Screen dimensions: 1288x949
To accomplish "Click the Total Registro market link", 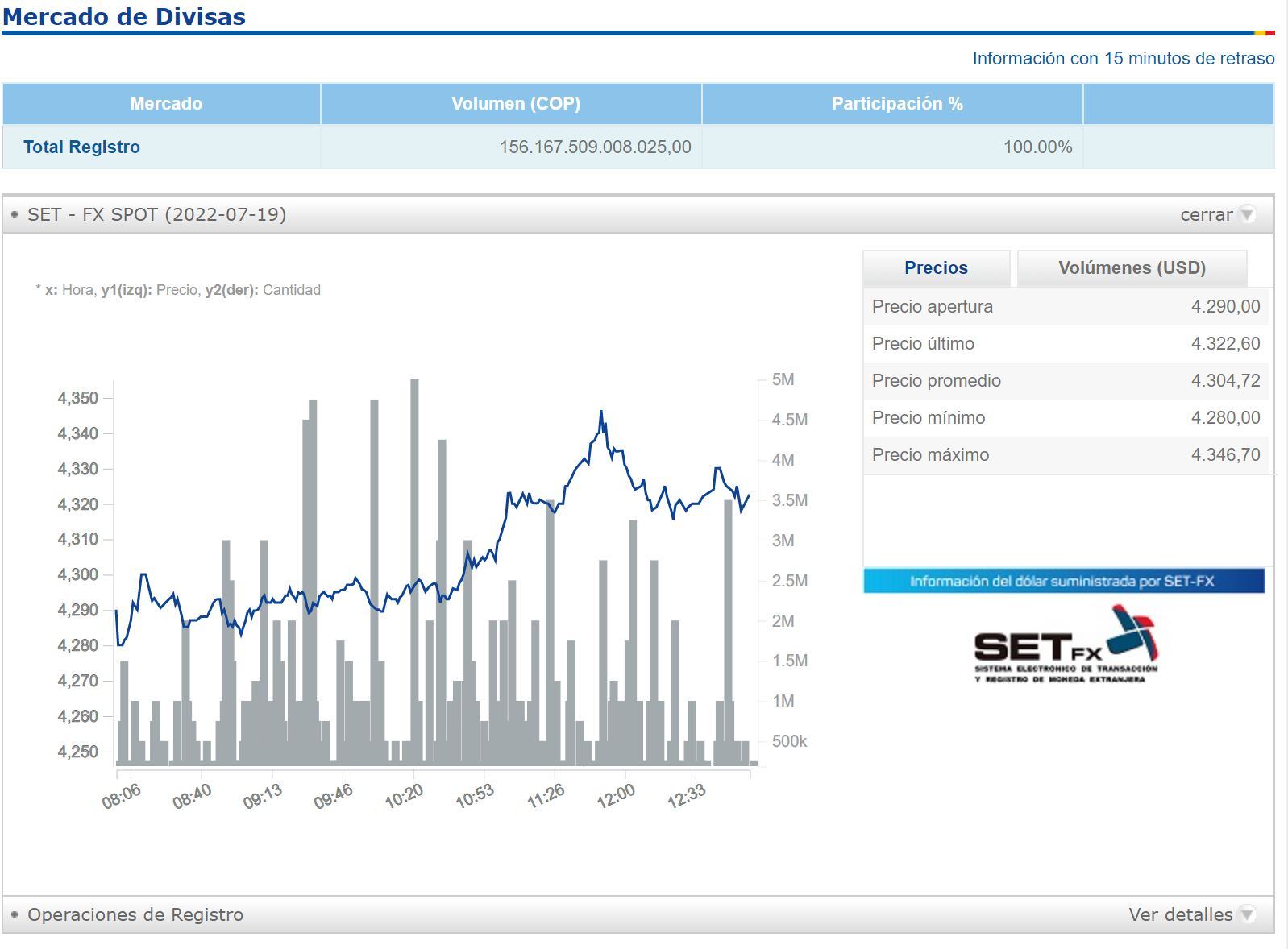I will [x=81, y=147].
